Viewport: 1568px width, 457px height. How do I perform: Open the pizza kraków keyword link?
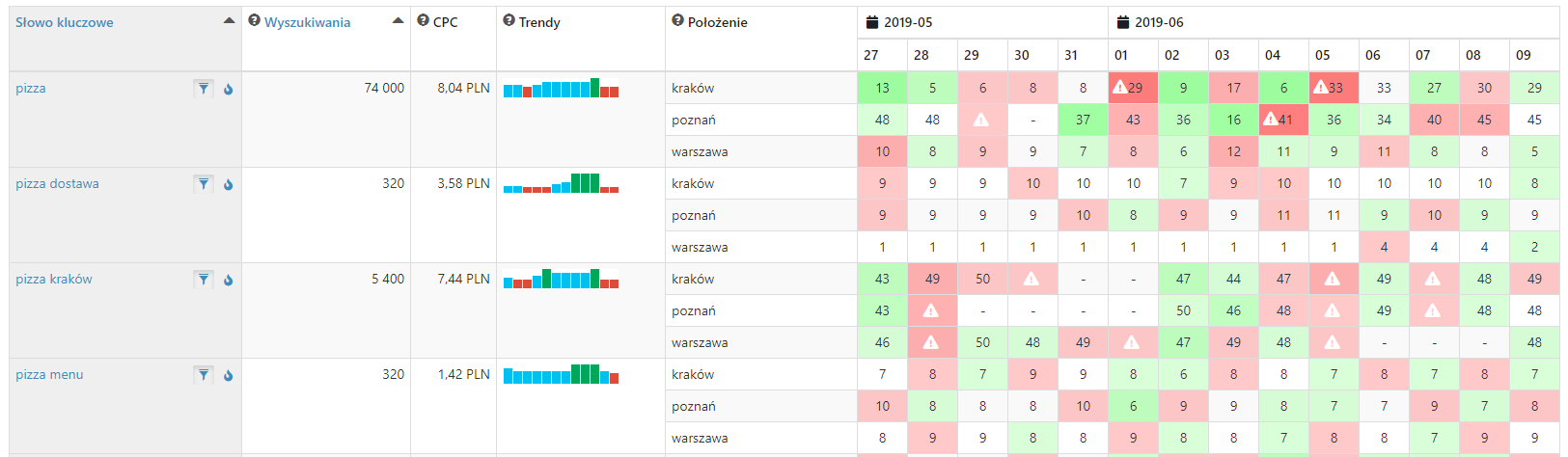click(54, 280)
